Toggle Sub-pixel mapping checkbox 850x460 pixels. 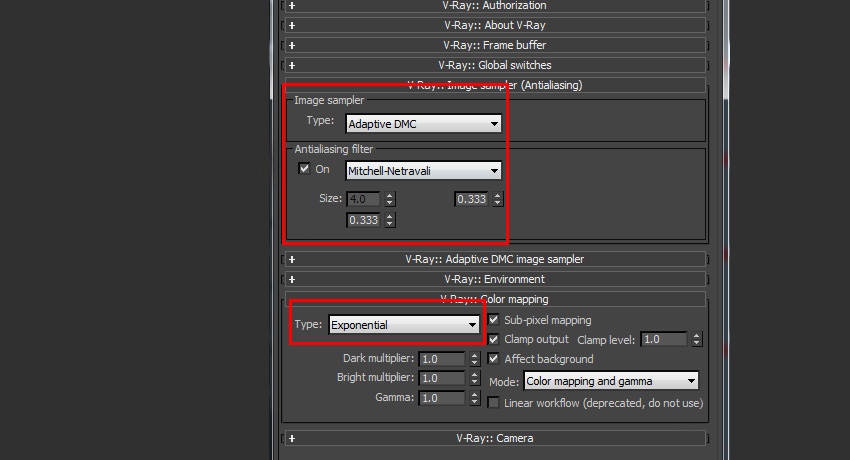pyautogui.click(x=493, y=320)
